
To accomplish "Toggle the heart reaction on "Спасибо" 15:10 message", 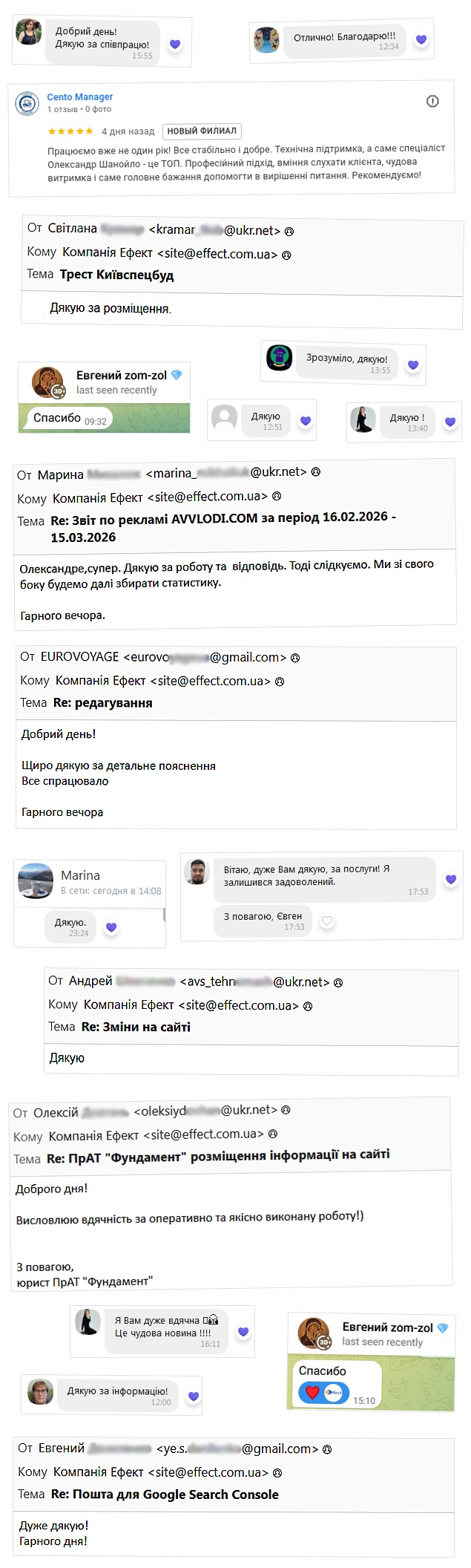I will click(312, 1393).
